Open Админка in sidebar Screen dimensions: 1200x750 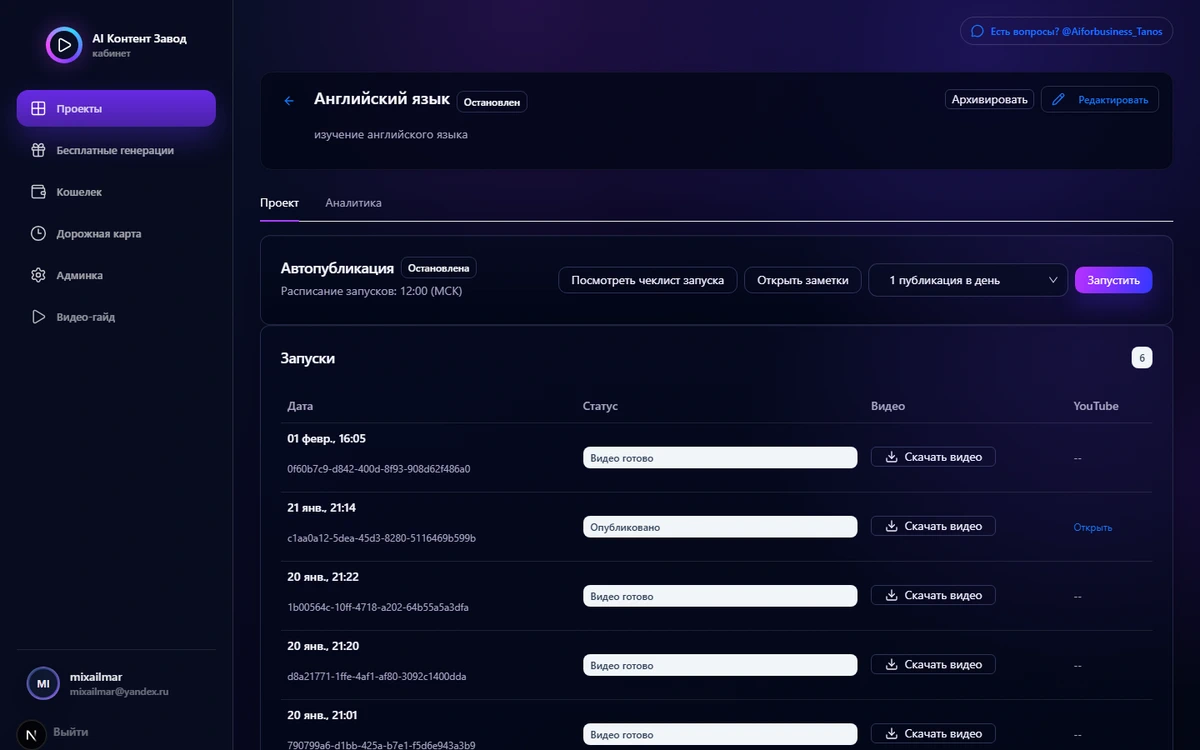pos(116,275)
